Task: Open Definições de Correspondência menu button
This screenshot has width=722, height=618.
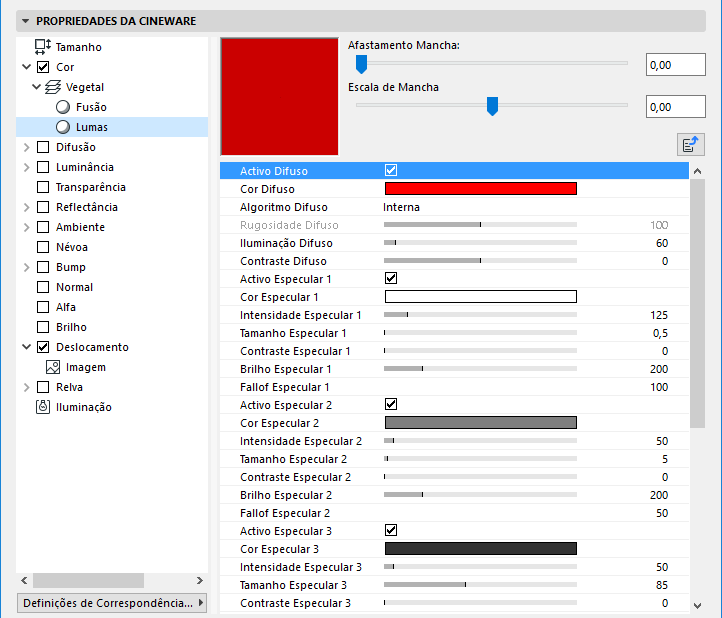Action: tap(112, 603)
